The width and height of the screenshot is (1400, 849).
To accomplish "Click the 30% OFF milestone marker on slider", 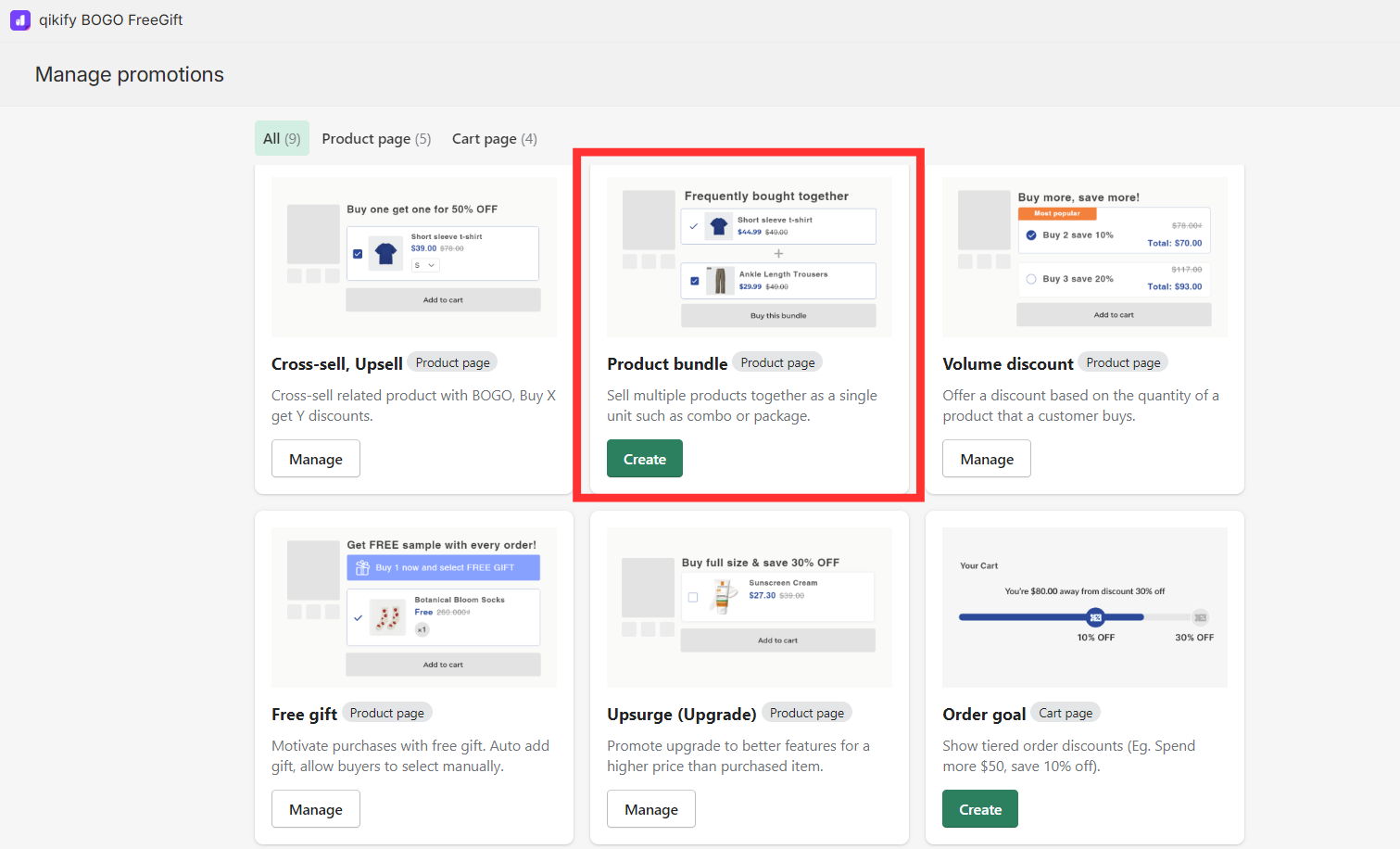I will coord(1201,617).
